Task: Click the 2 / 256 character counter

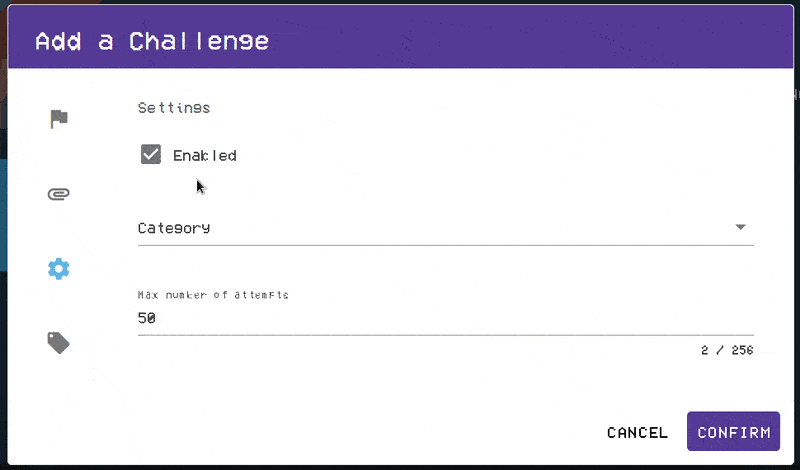Action: 727,351
